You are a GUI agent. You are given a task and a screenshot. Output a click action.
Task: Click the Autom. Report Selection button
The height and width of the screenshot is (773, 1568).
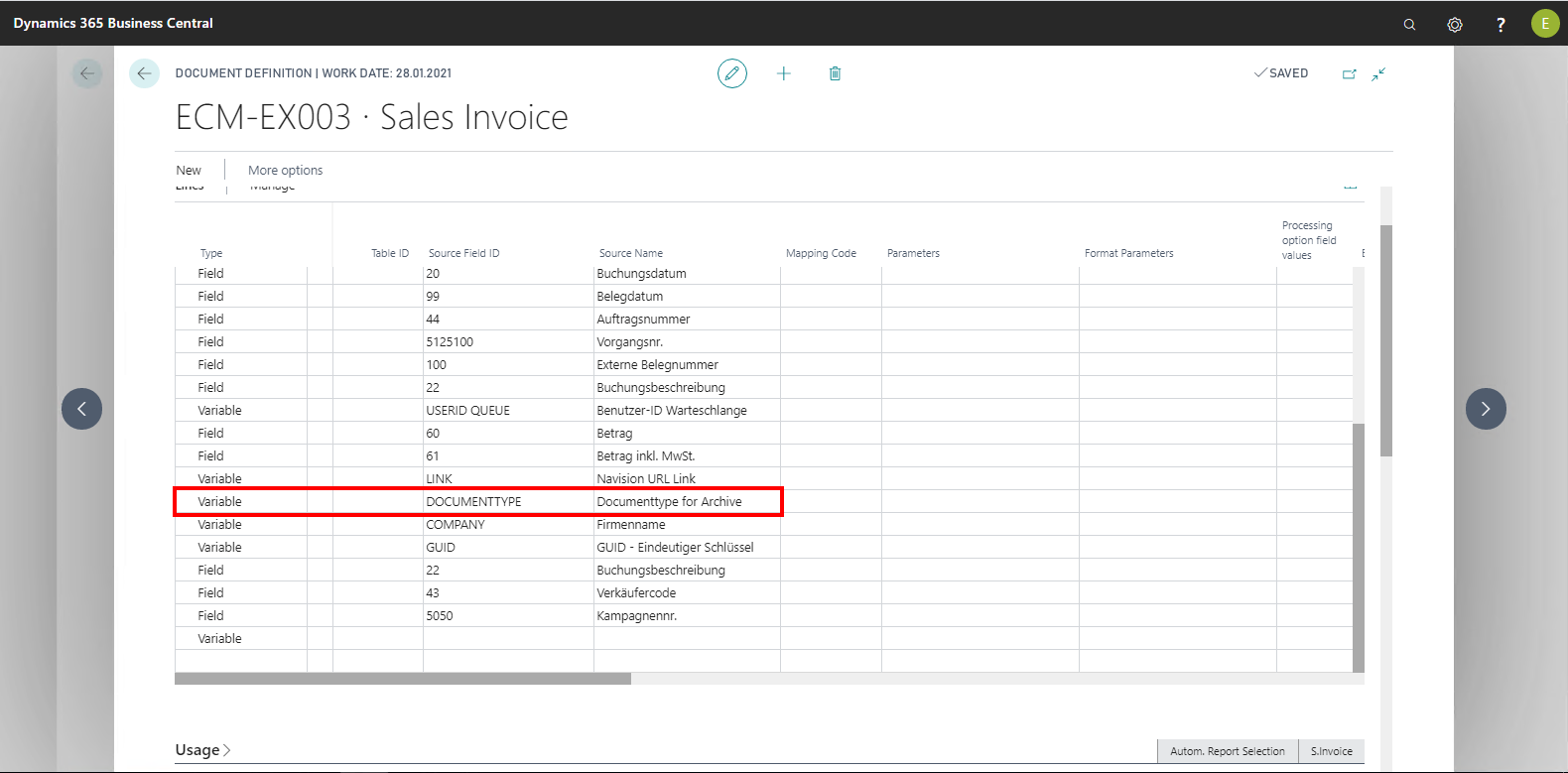[x=1227, y=751]
